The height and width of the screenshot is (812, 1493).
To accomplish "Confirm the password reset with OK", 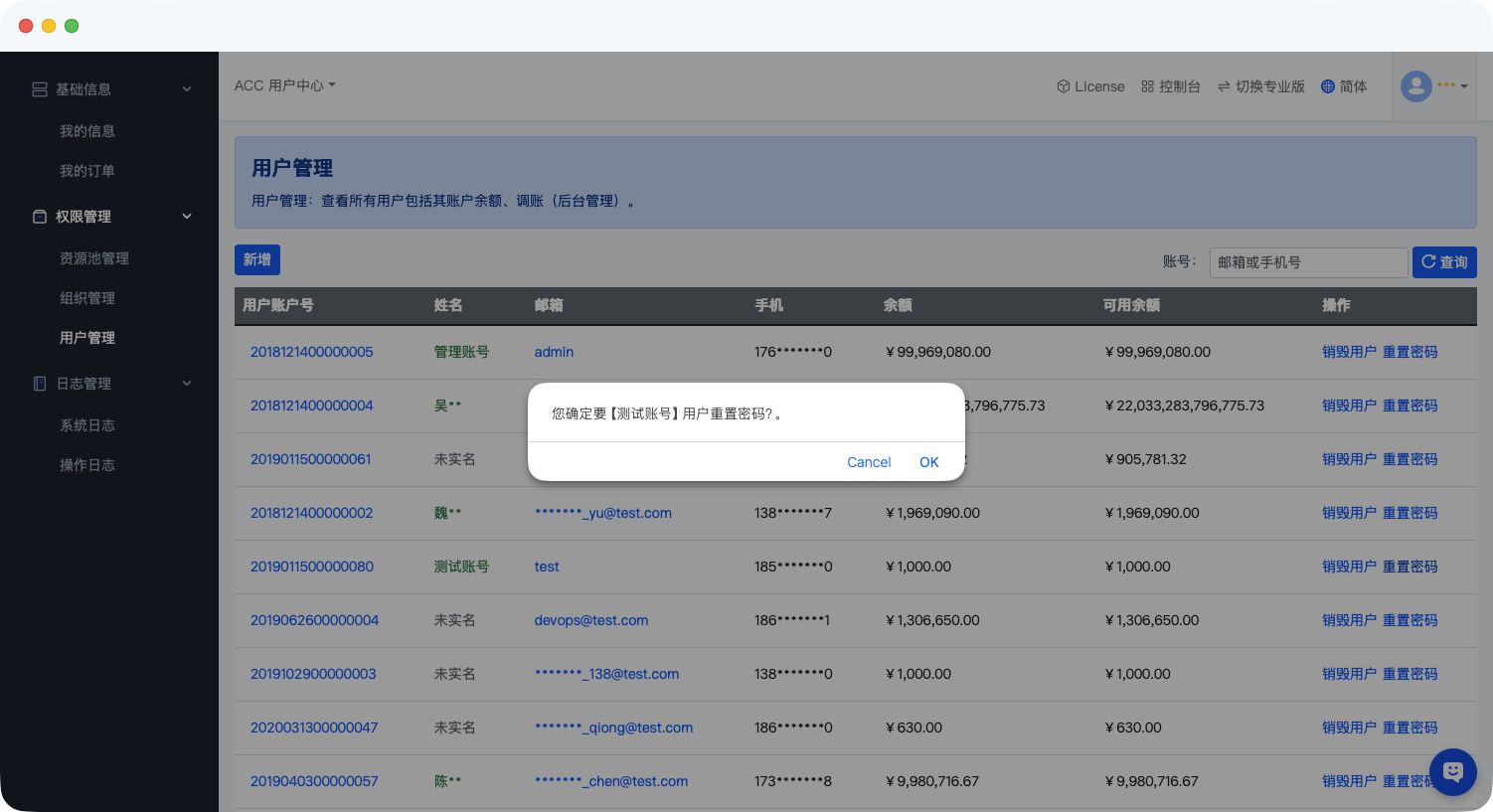I will 928,462.
